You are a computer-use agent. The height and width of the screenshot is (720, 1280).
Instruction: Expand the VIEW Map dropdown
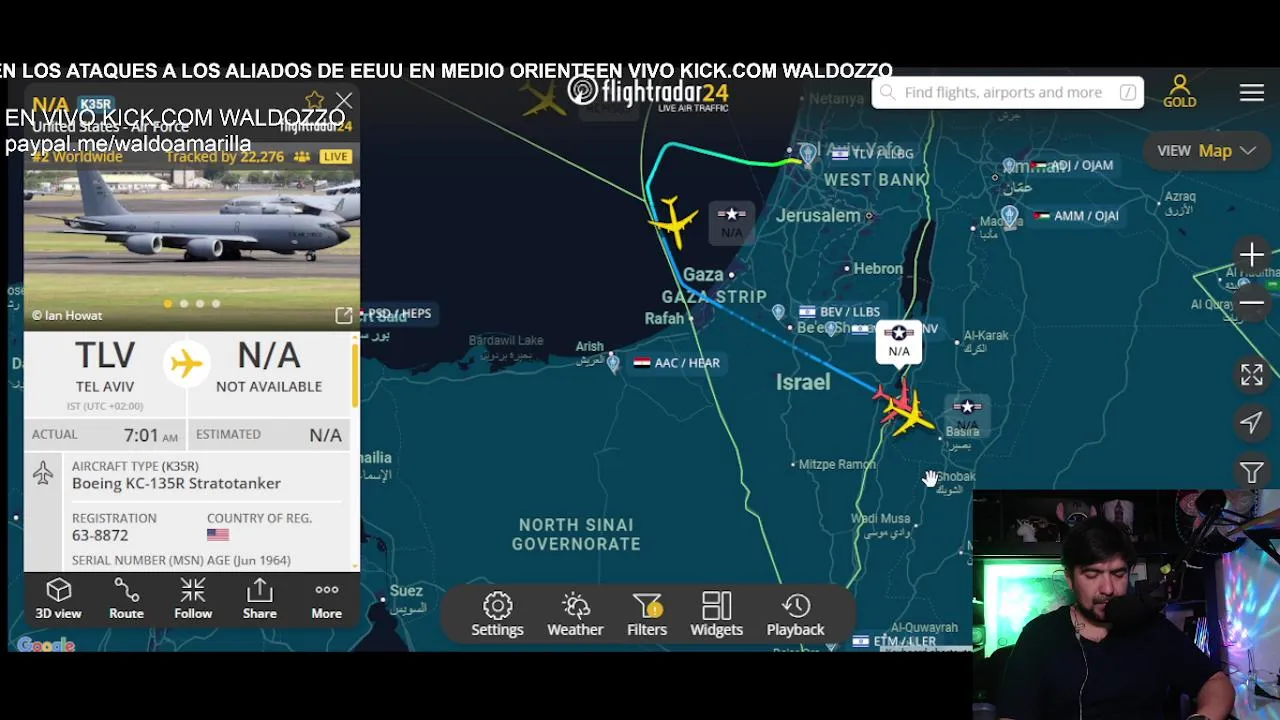(x=1206, y=151)
